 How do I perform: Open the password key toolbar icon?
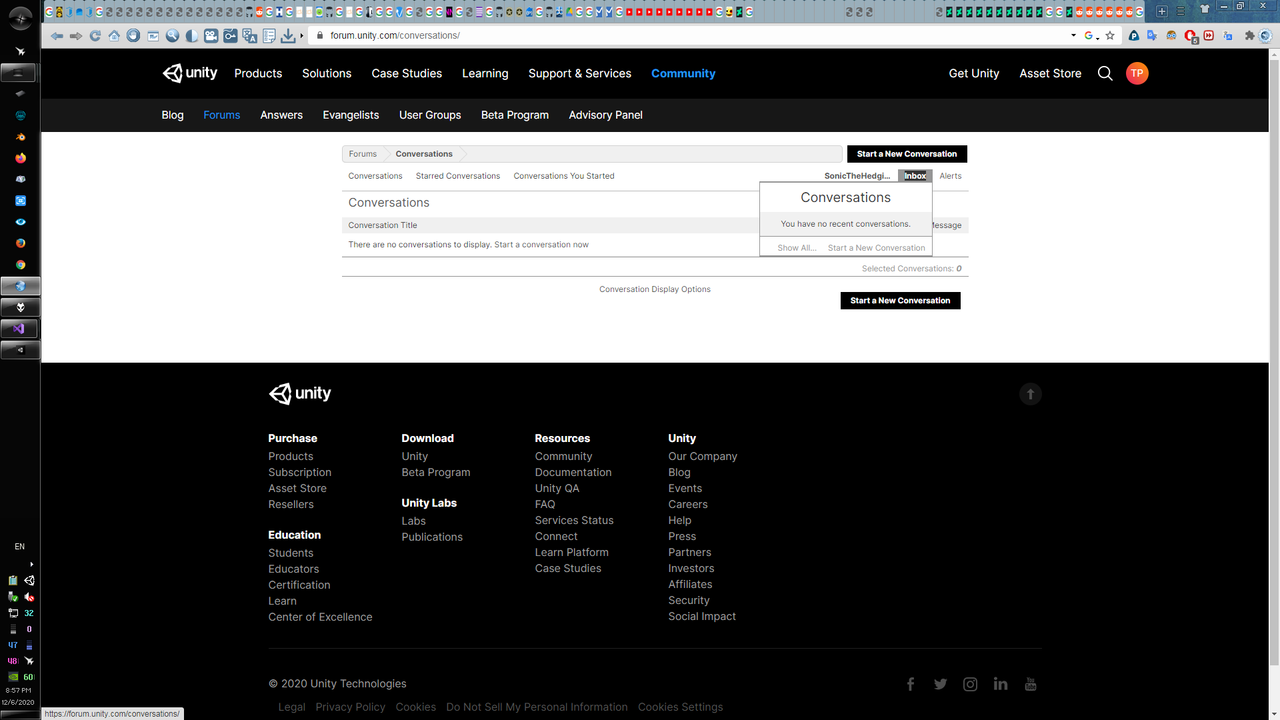point(230,35)
